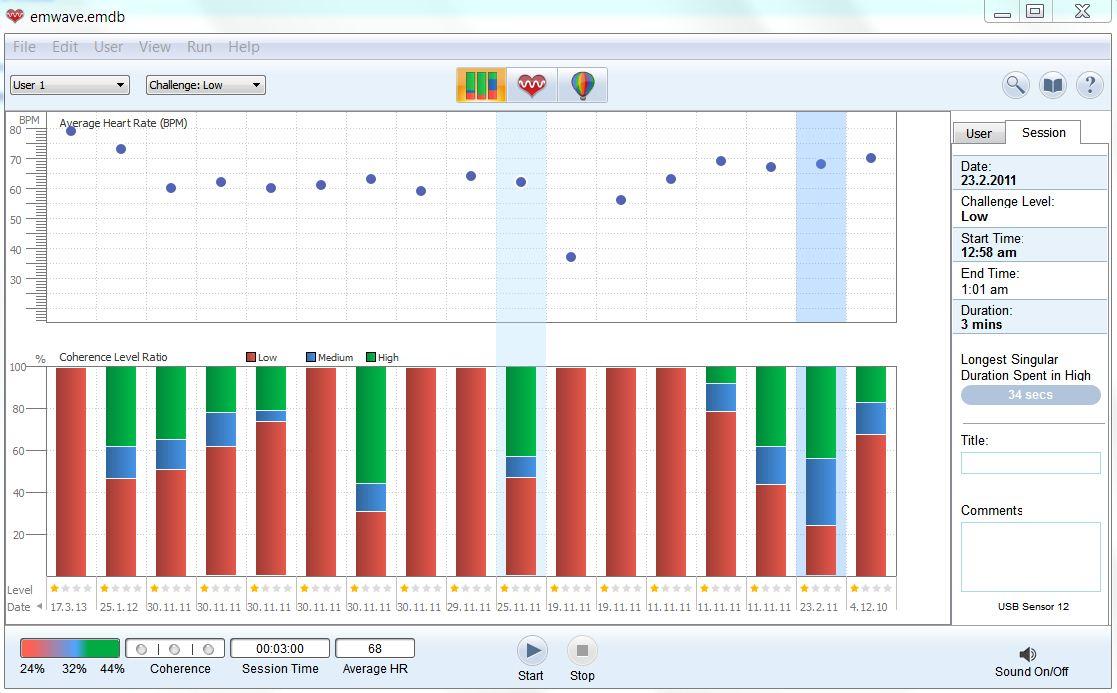Select the 23.2.11 session bar

click(x=821, y=471)
